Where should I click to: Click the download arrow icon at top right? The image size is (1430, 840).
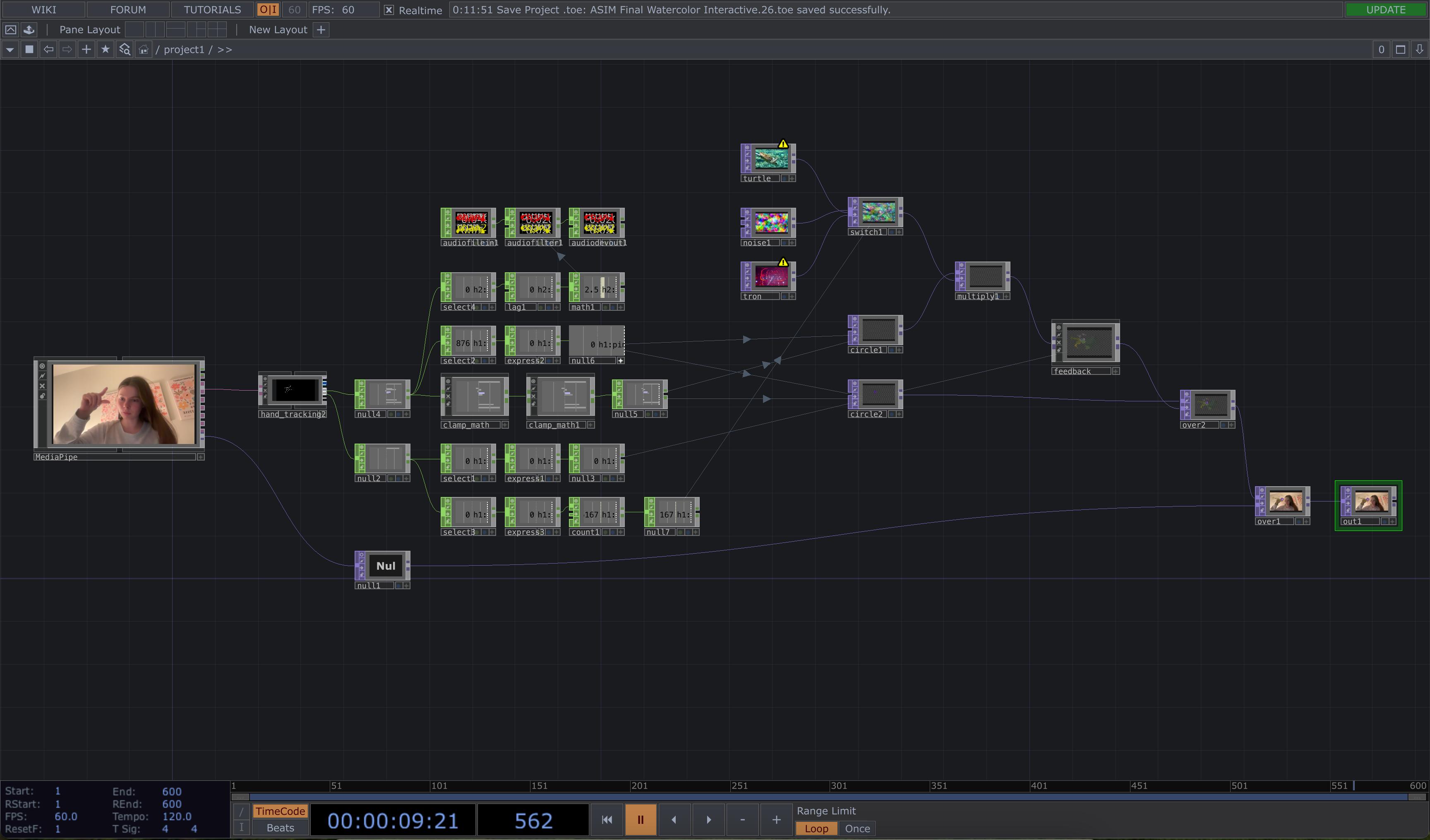pyautogui.click(x=1419, y=49)
